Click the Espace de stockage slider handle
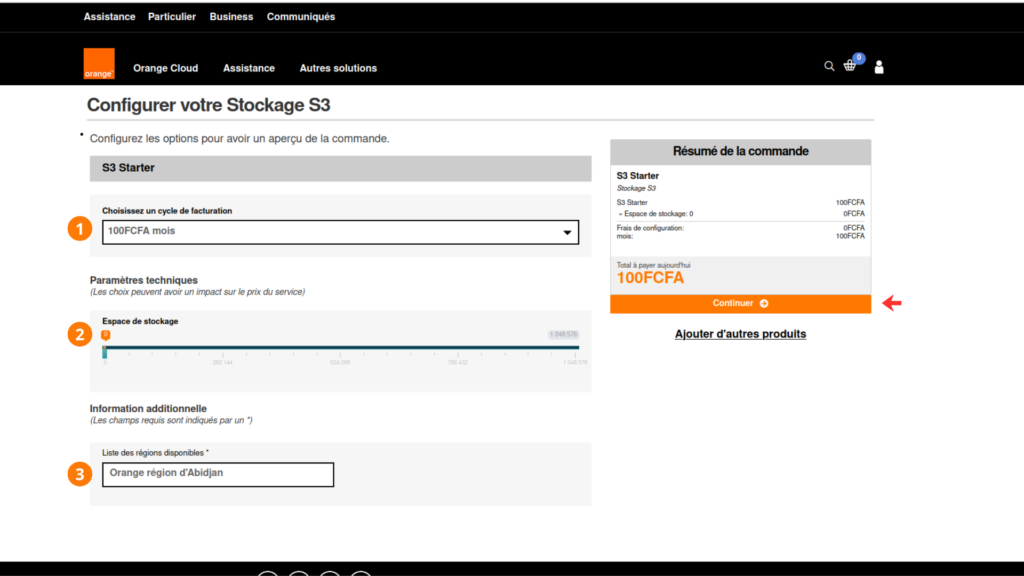 click(105, 336)
